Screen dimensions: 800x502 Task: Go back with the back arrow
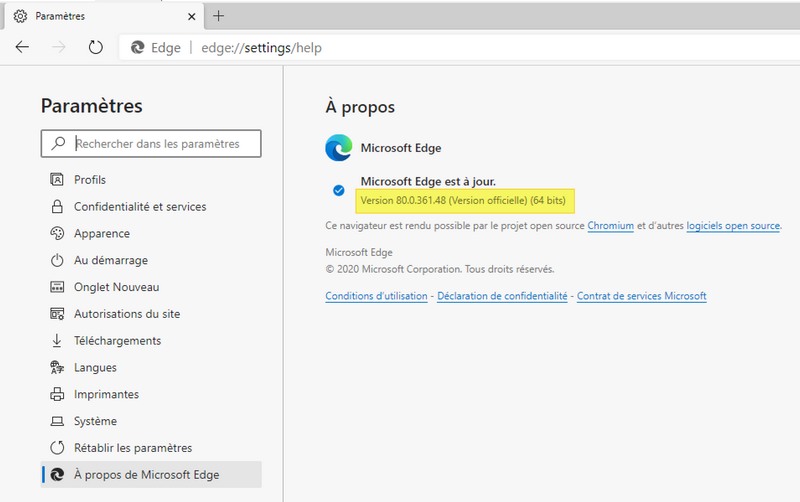(x=23, y=47)
